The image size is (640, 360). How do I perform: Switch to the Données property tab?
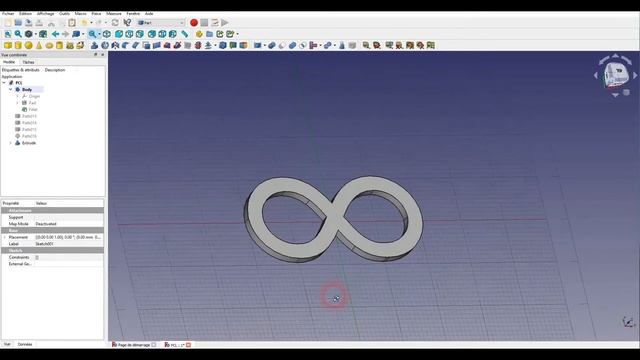pyautogui.click(x=25, y=344)
